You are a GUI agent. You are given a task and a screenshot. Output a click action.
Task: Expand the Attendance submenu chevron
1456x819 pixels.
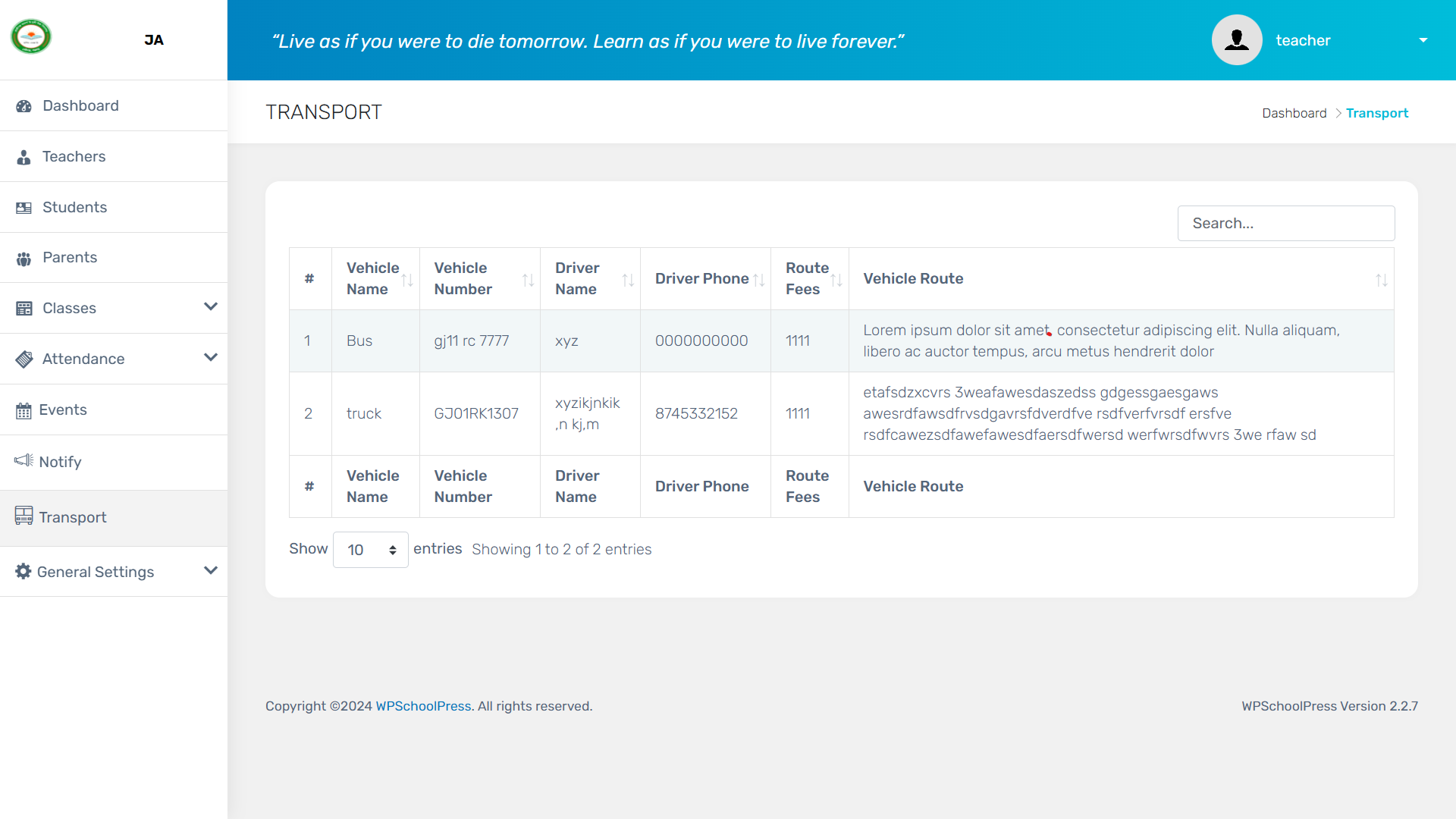click(211, 358)
